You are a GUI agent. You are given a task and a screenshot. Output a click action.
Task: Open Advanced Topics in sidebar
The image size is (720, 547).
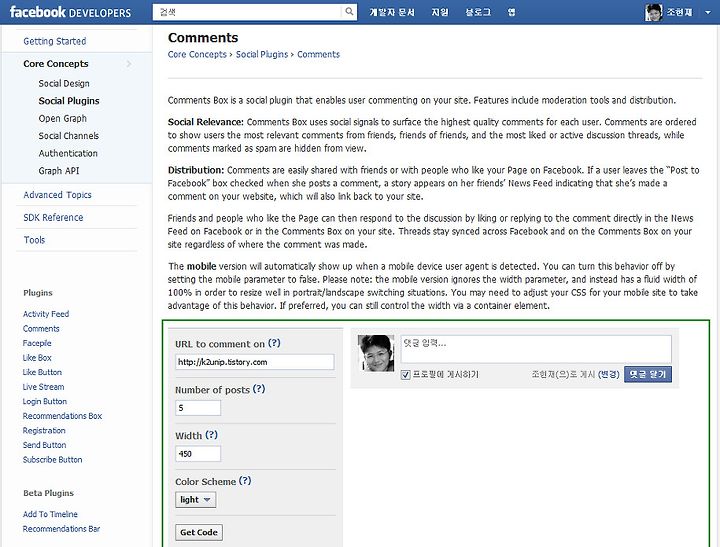(57, 195)
